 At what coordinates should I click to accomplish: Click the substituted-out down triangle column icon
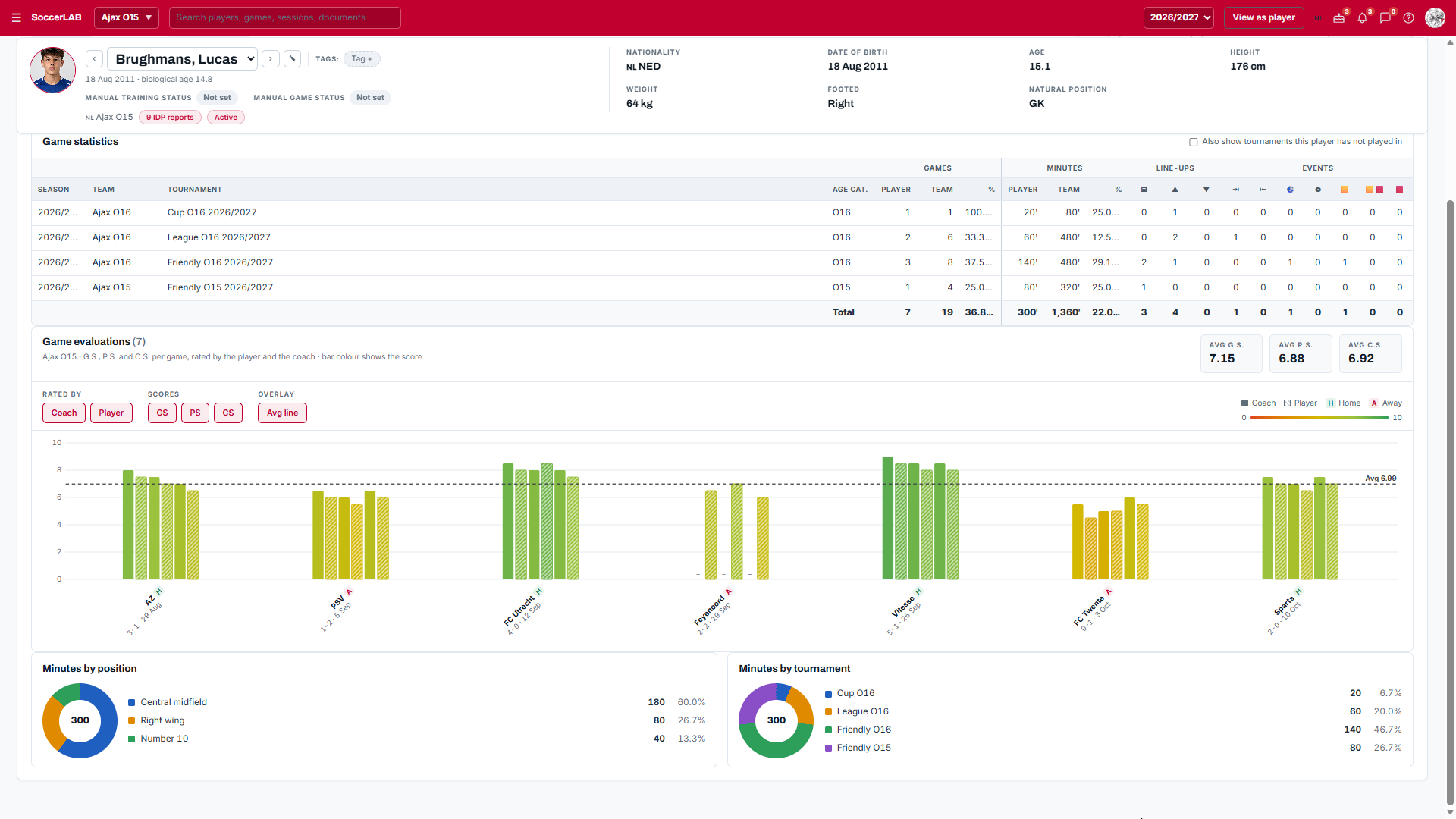click(x=1206, y=190)
